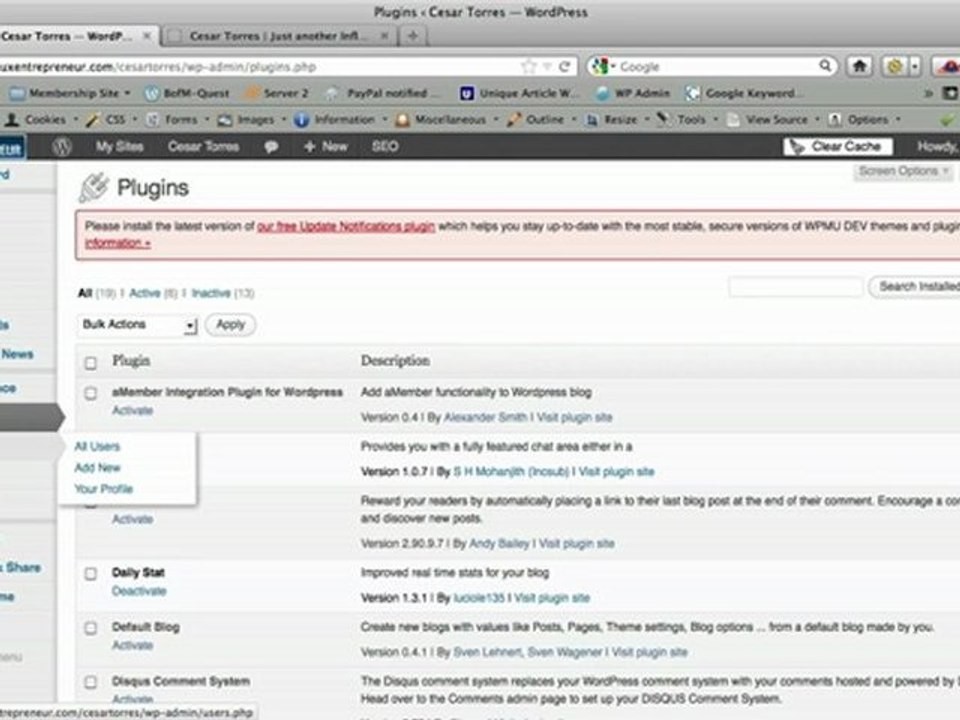Check the Disqus Comment System checkbox
This screenshot has height=720, width=960.
click(91, 682)
